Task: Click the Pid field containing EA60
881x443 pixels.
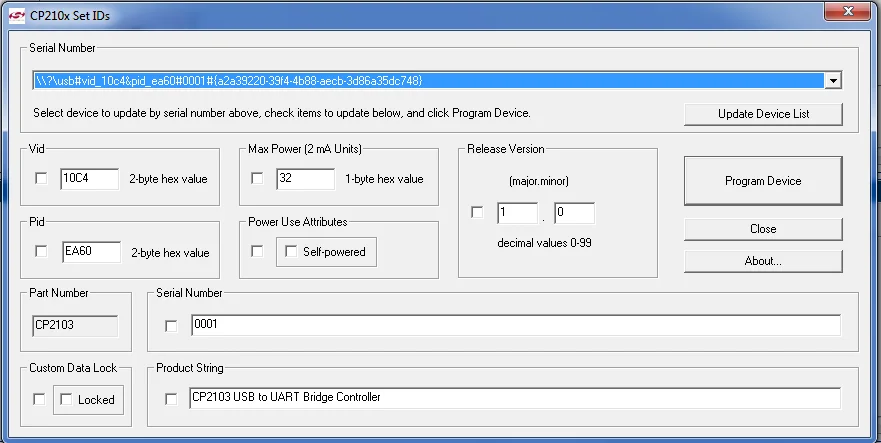Action: pyautogui.click(x=91, y=252)
